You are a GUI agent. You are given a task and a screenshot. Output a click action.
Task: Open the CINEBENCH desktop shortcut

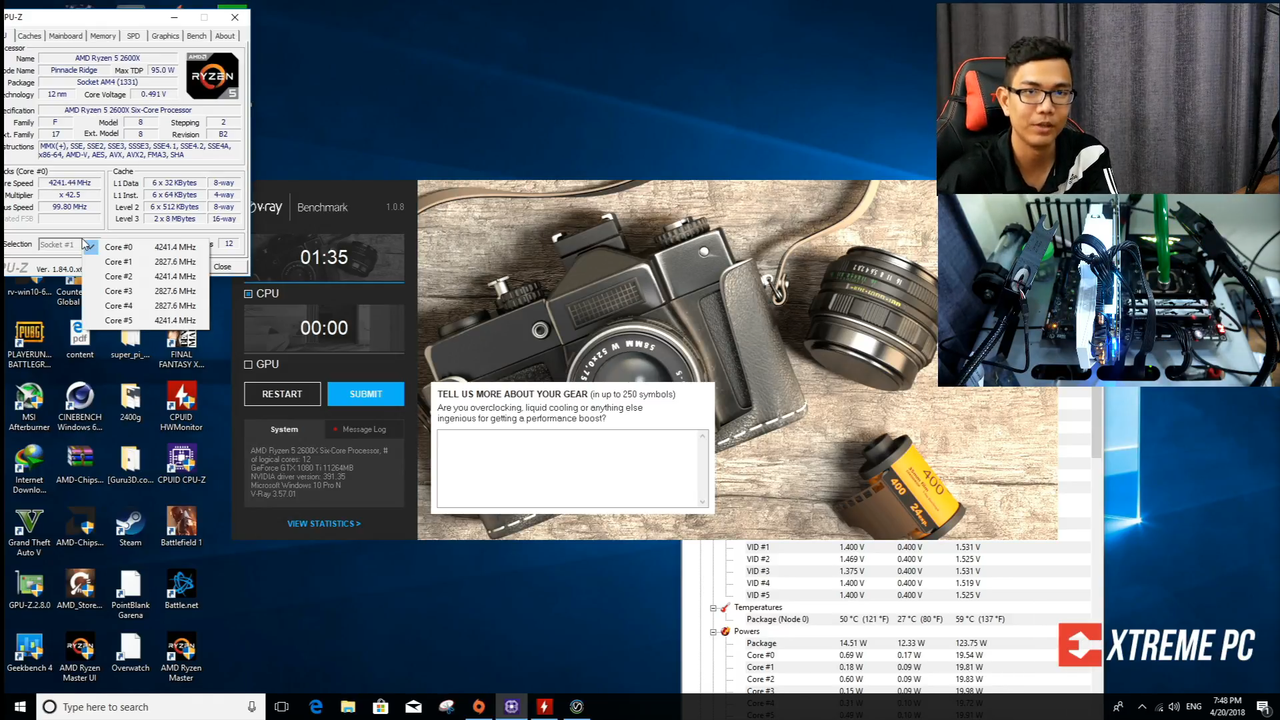[80, 406]
